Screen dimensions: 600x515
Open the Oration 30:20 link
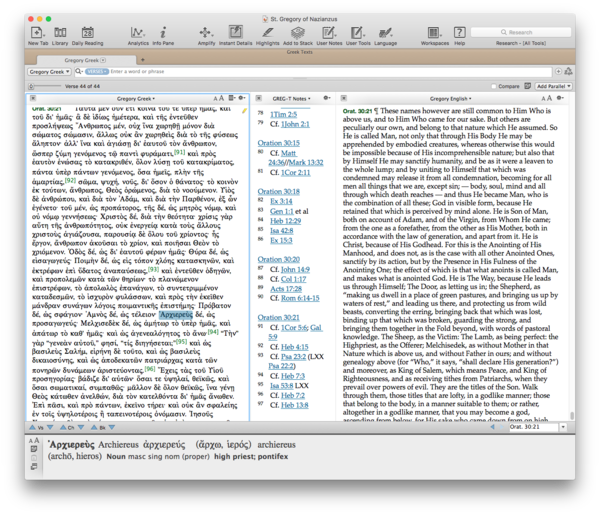click(x=279, y=259)
